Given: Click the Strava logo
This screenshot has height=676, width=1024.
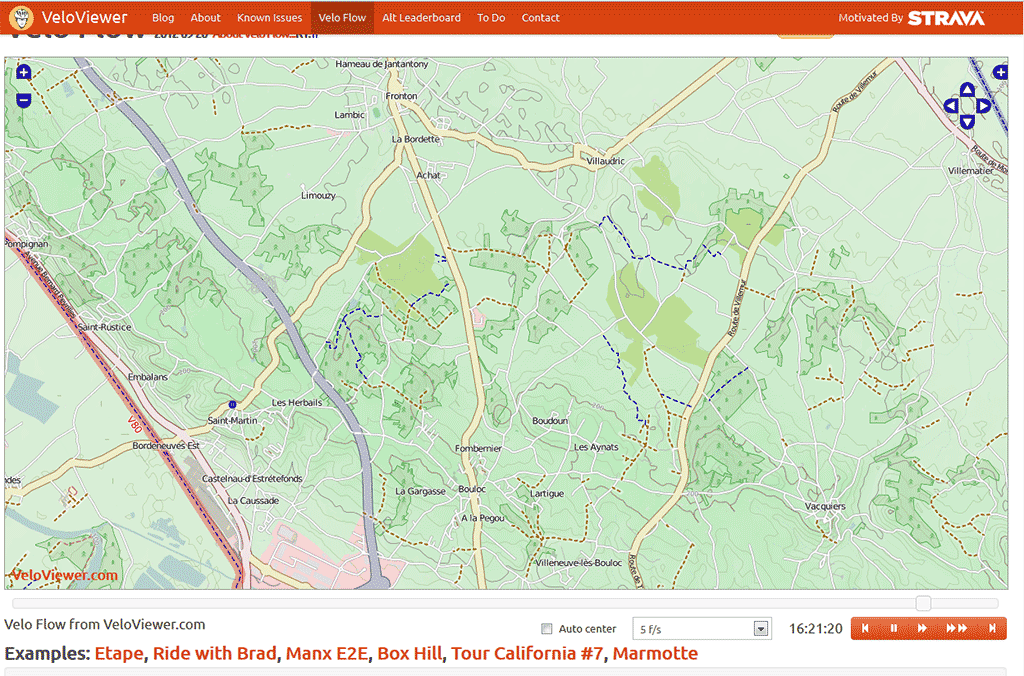Looking at the screenshot, I should [946, 18].
